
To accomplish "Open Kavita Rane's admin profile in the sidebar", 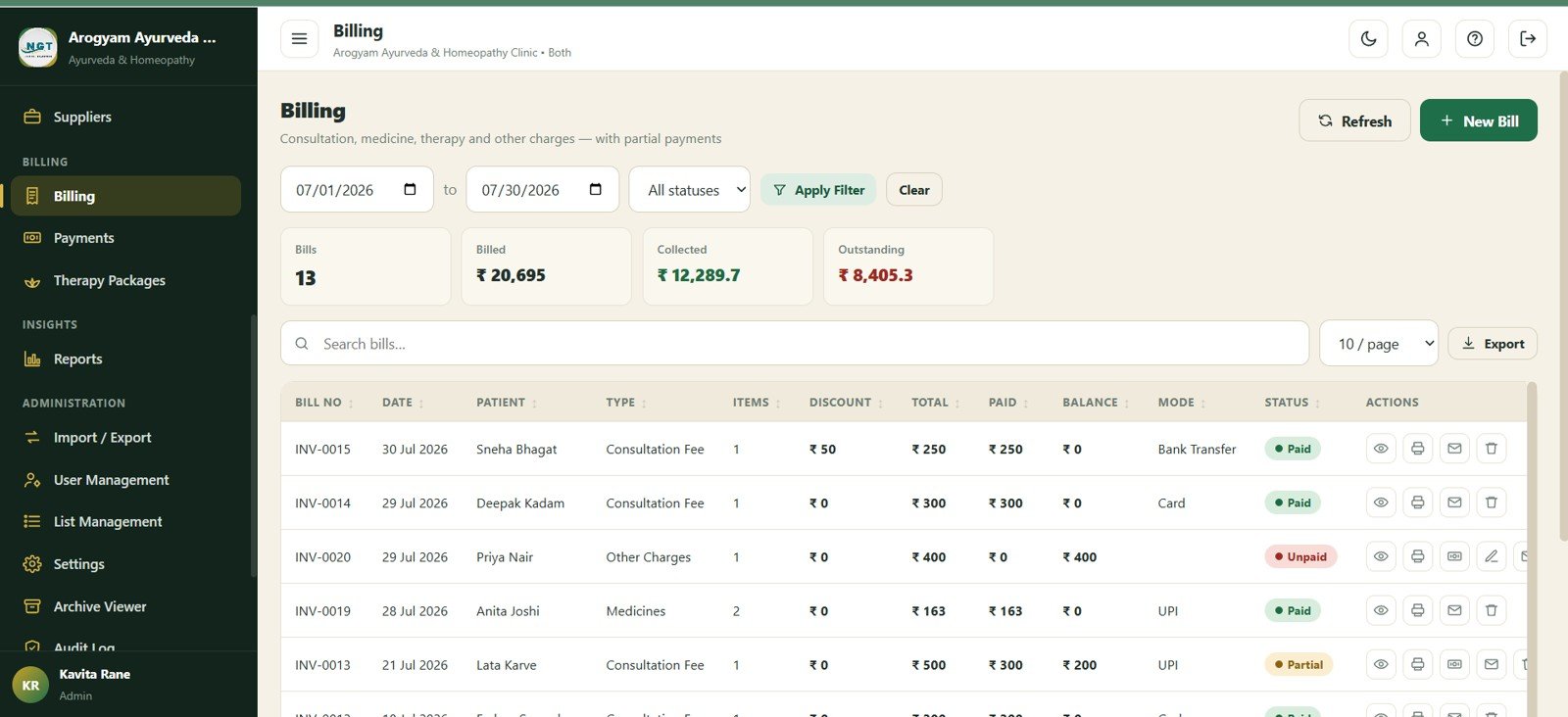I will coord(128,685).
